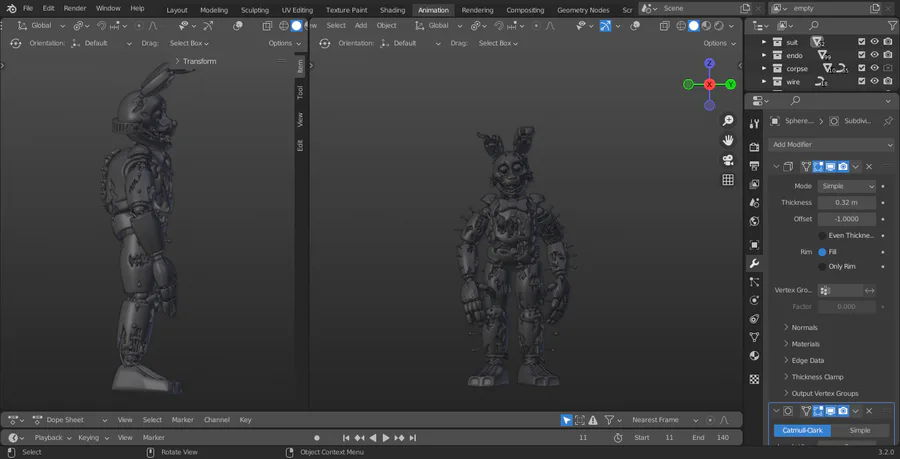Viewport: 900px width, 459px height.
Task: Select the Simple subdivision button
Action: click(x=859, y=430)
